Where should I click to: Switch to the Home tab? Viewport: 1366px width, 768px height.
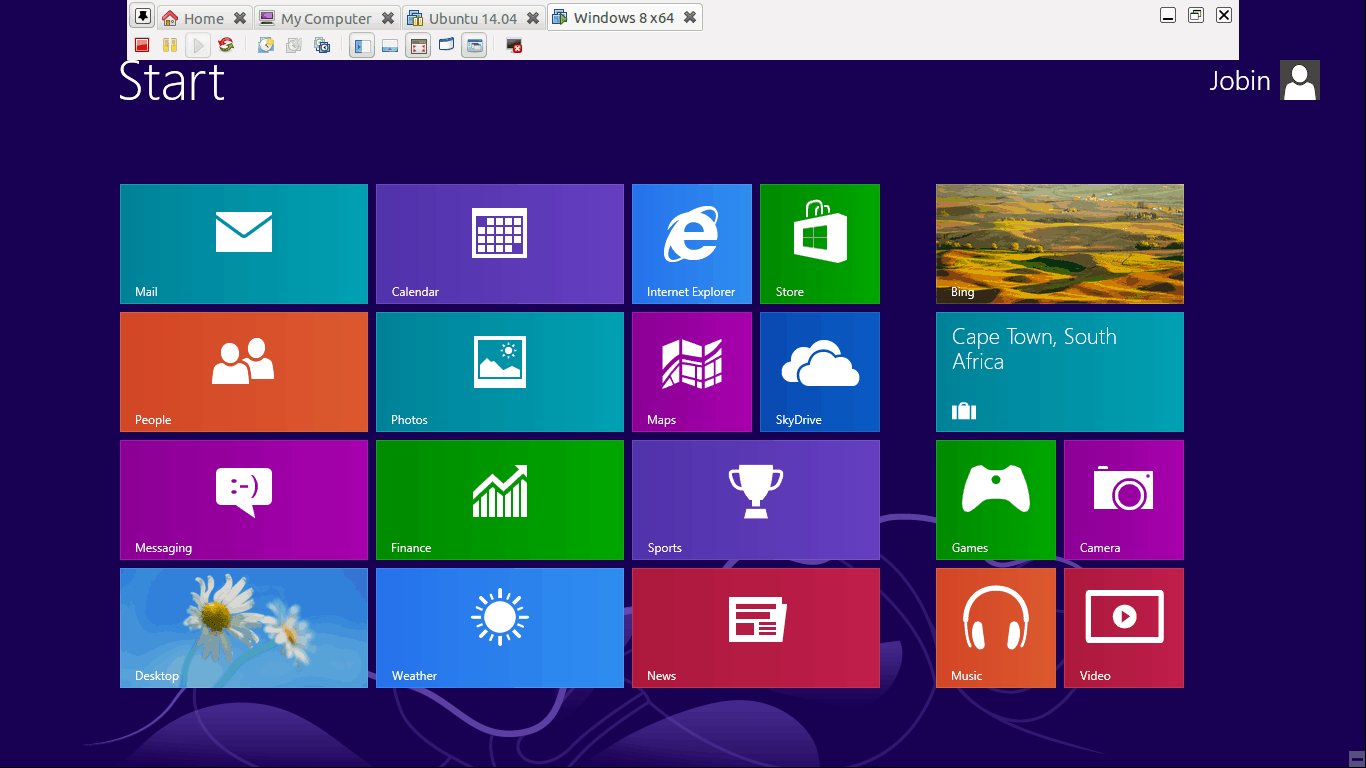196,16
